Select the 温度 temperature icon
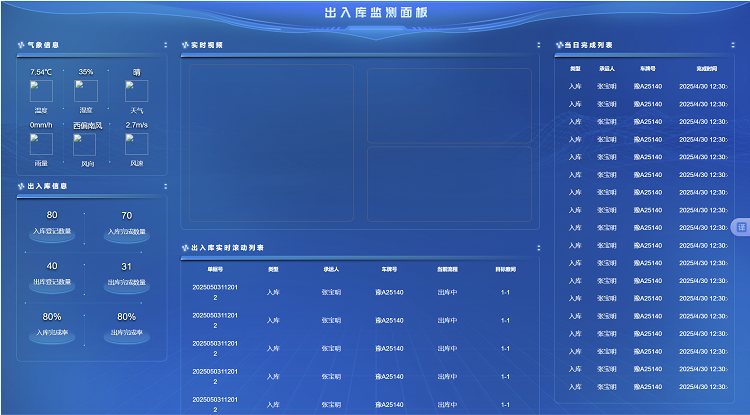This screenshot has width=750, height=415. coord(41,91)
